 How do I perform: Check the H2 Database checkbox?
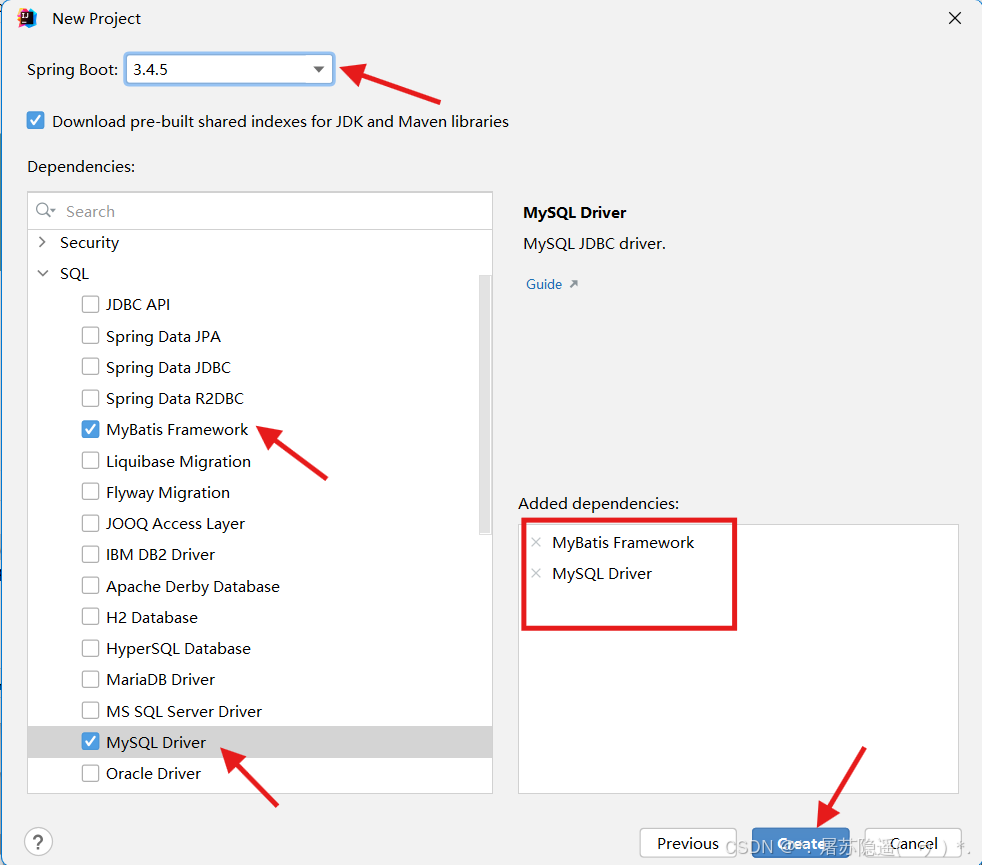pos(90,617)
